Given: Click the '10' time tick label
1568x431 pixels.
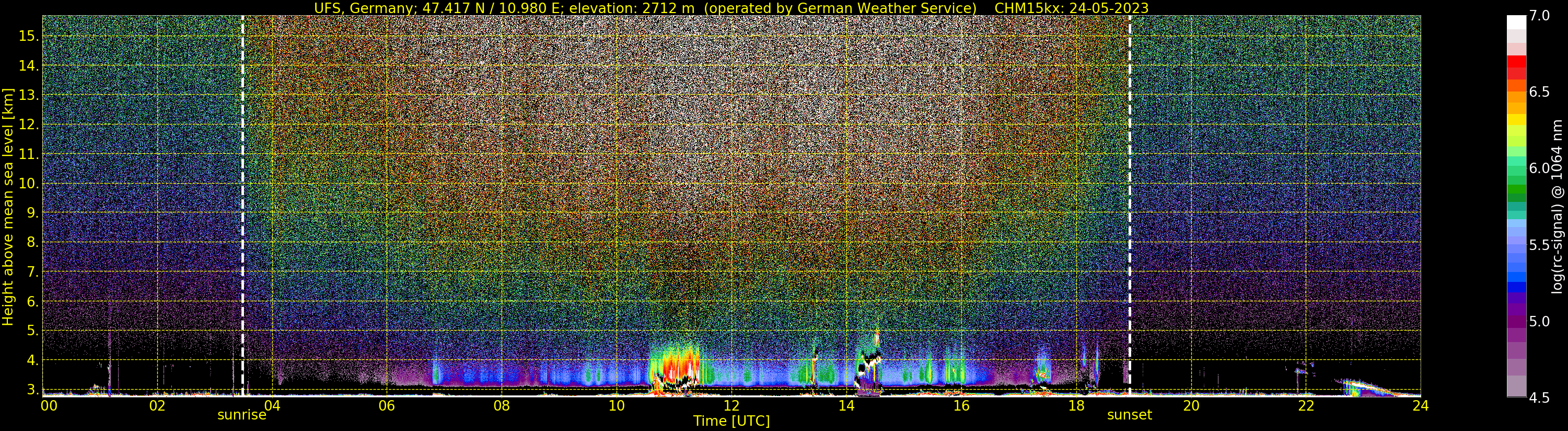Looking at the screenshot, I should 617,405.
